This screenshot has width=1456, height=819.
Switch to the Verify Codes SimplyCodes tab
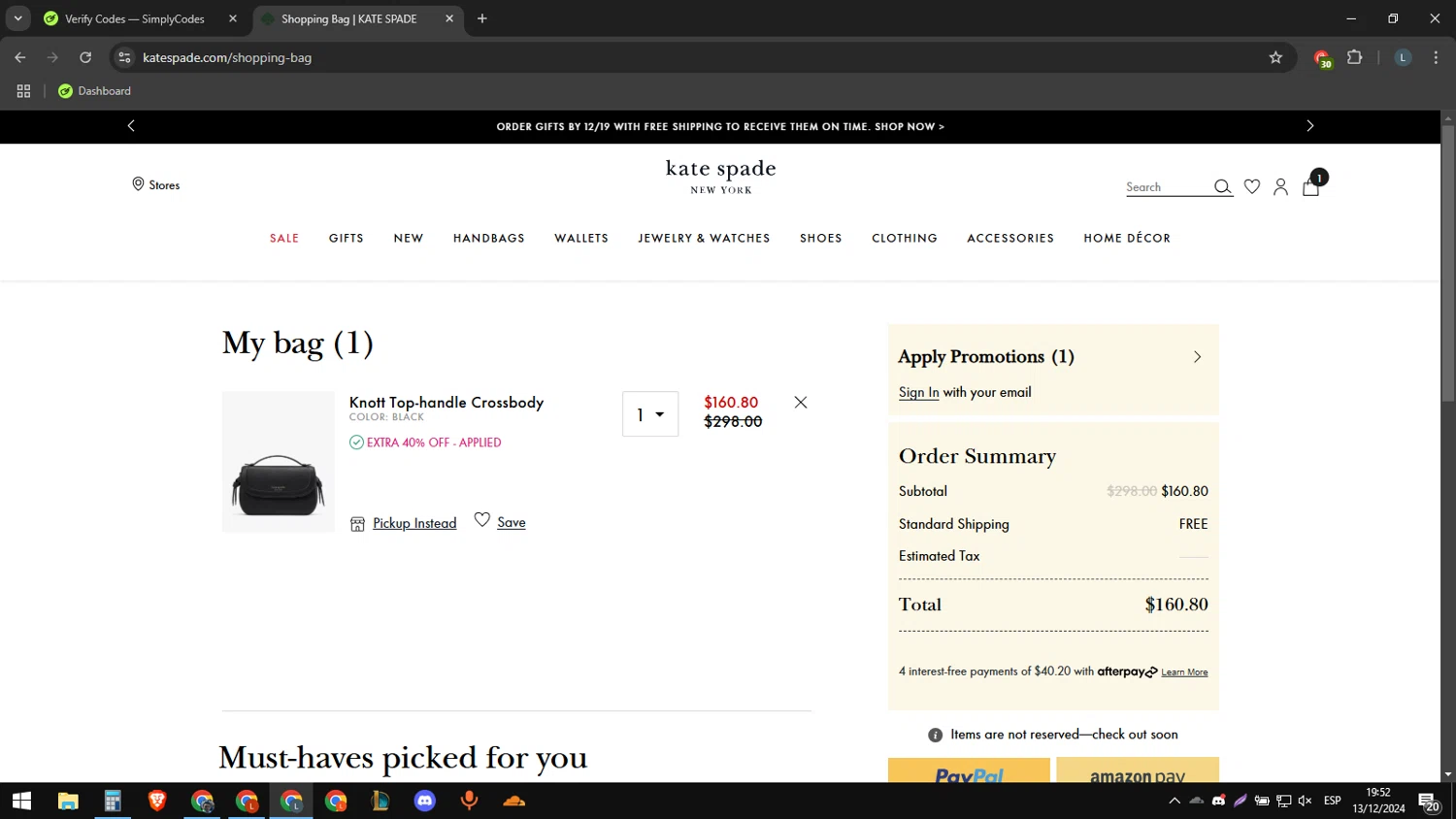pos(134,18)
